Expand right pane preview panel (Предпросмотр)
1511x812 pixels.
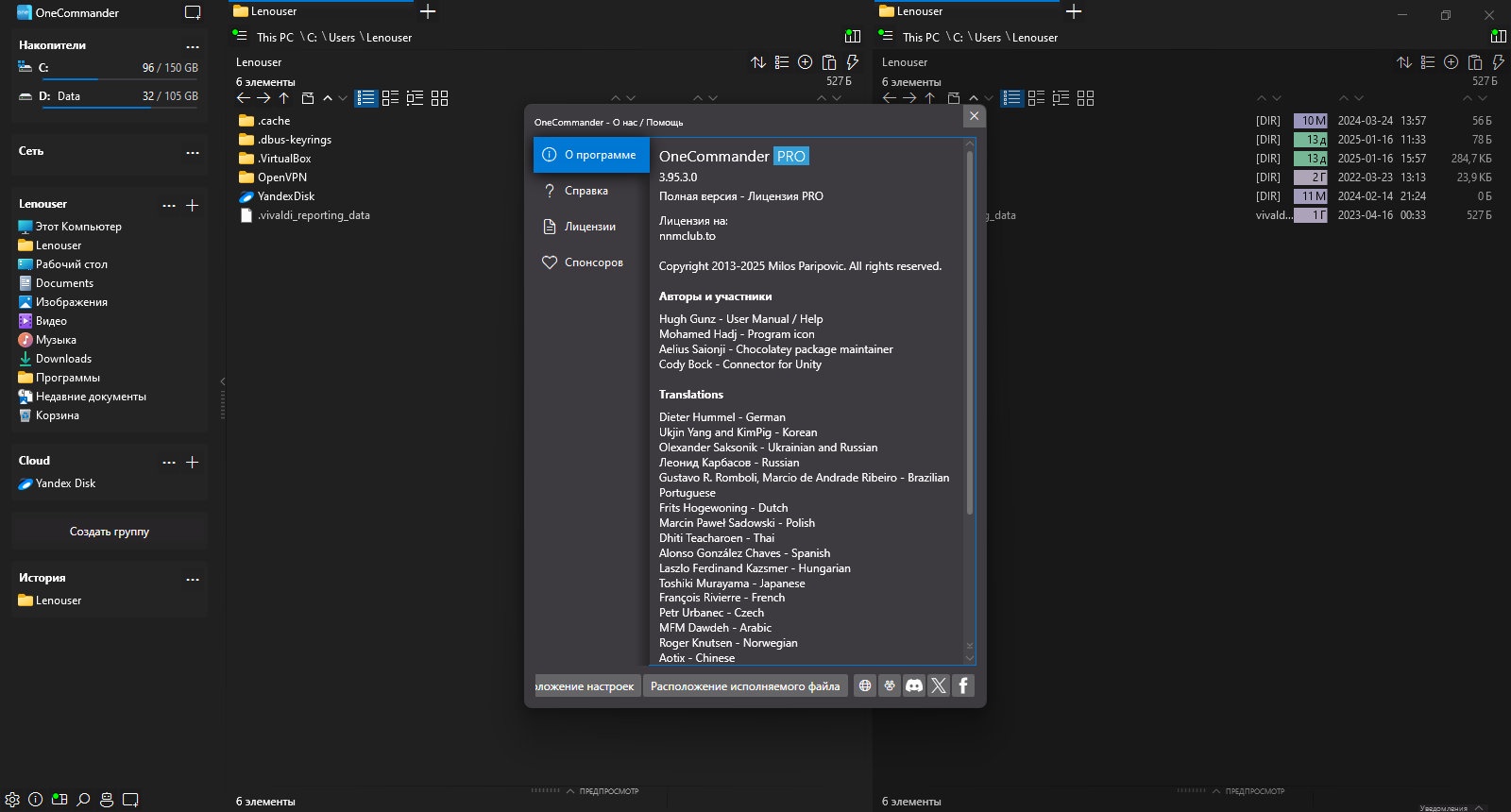pyautogui.click(x=1248, y=791)
